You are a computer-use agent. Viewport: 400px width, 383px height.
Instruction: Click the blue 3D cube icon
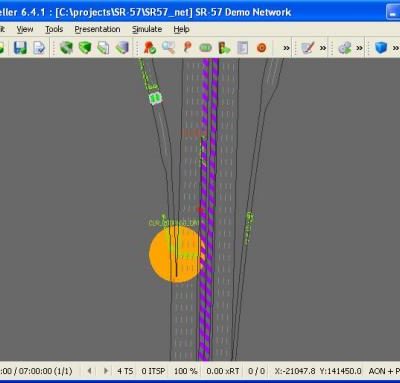coord(381,48)
